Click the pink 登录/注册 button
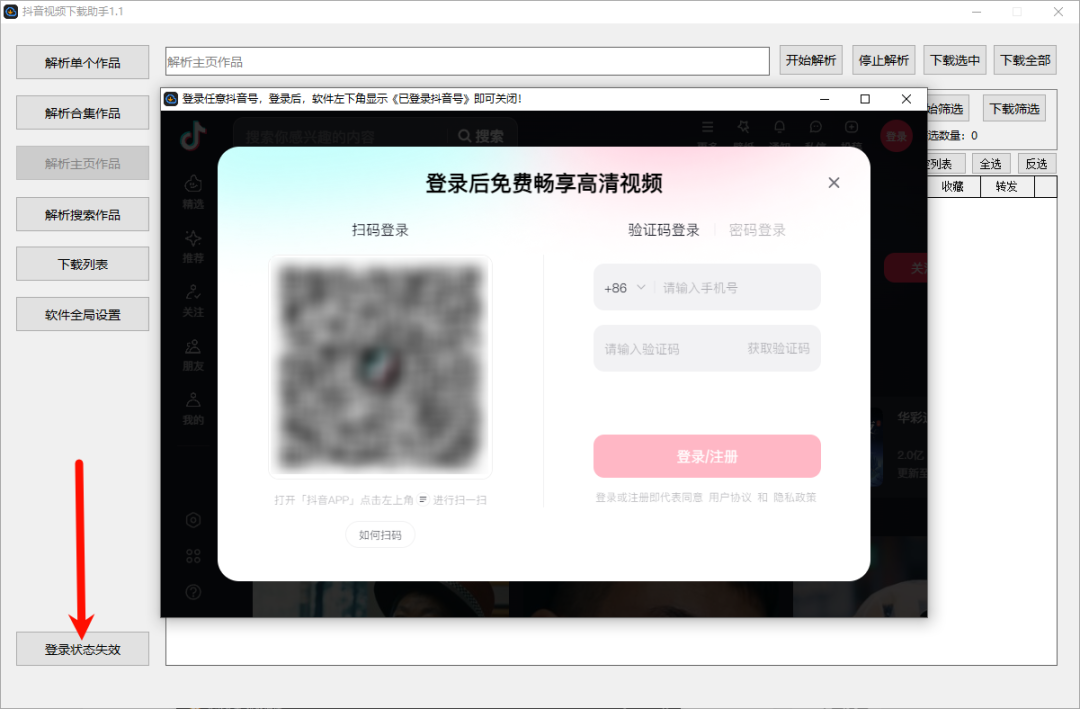This screenshot has width=1080, height=709. tap(707, 456)
